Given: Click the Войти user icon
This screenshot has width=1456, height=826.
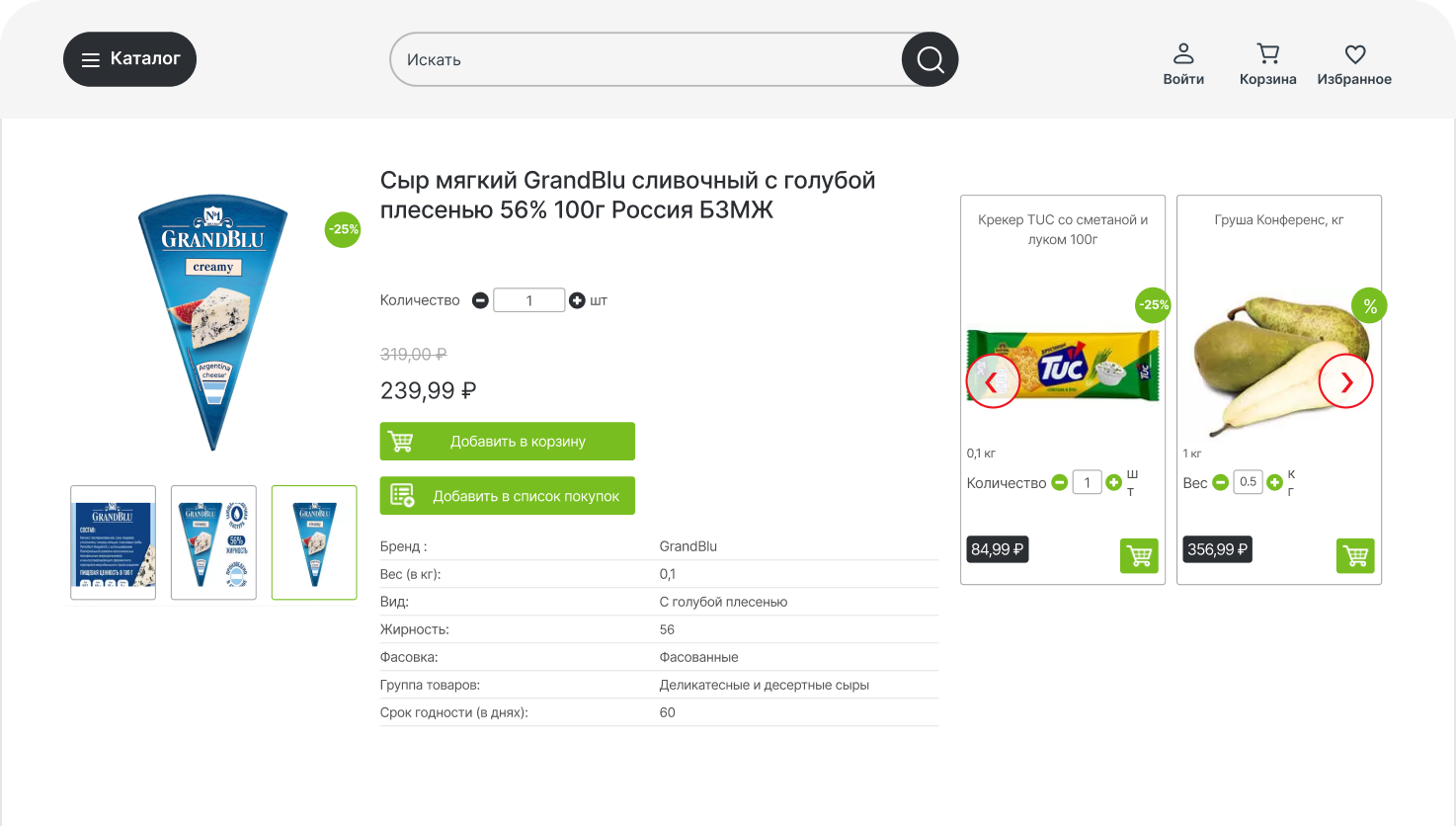Looking at the screenshot, I should 1183,54.
